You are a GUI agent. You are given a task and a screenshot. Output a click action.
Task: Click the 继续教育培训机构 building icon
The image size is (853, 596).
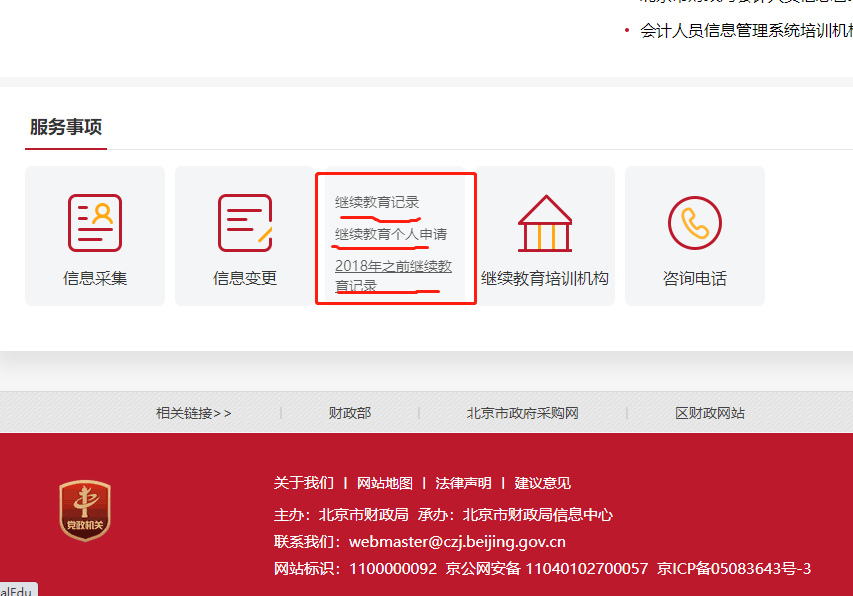[545, 222]
